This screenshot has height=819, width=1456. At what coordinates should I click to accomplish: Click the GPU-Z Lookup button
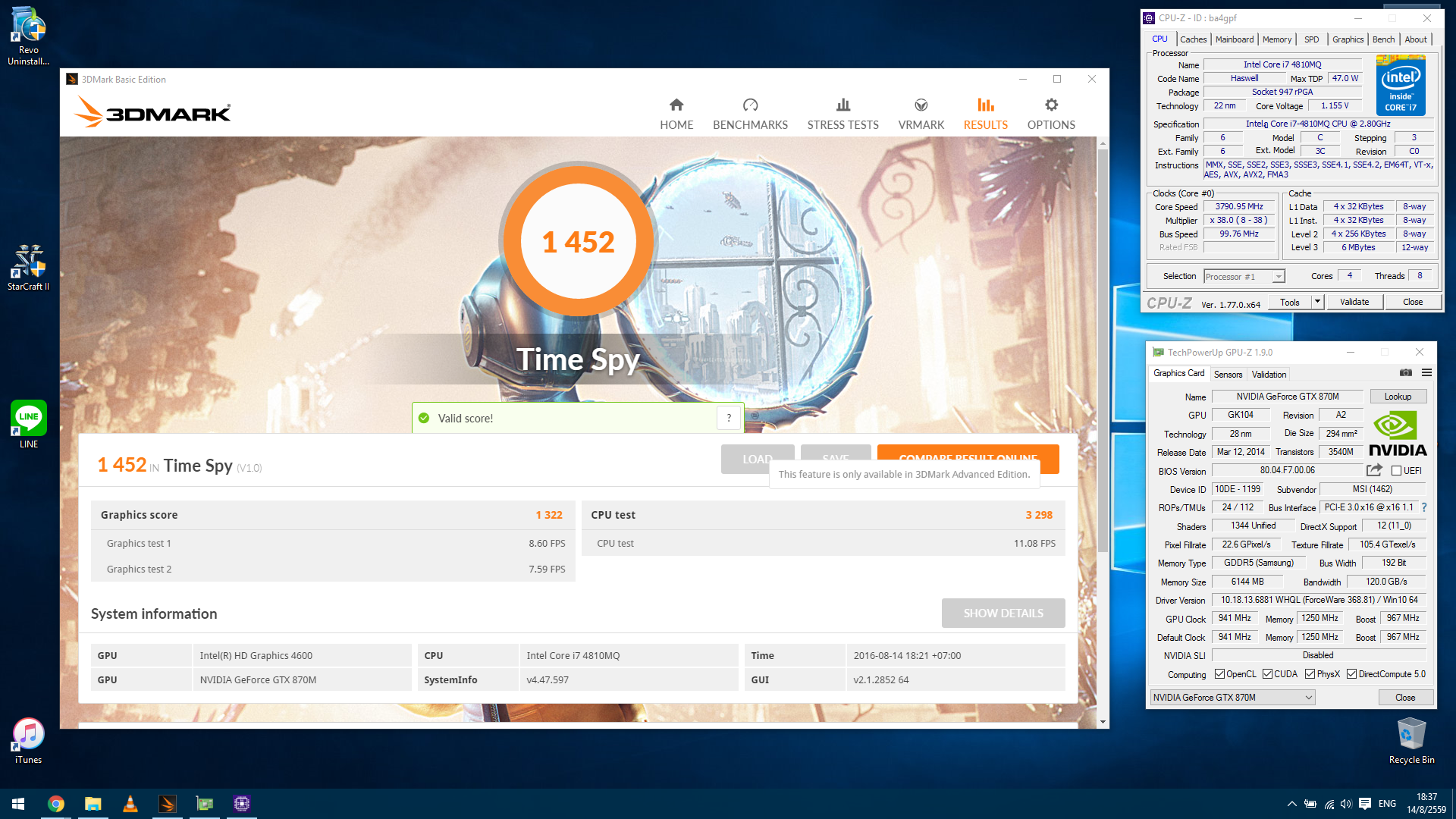[x=1398, y=397]
